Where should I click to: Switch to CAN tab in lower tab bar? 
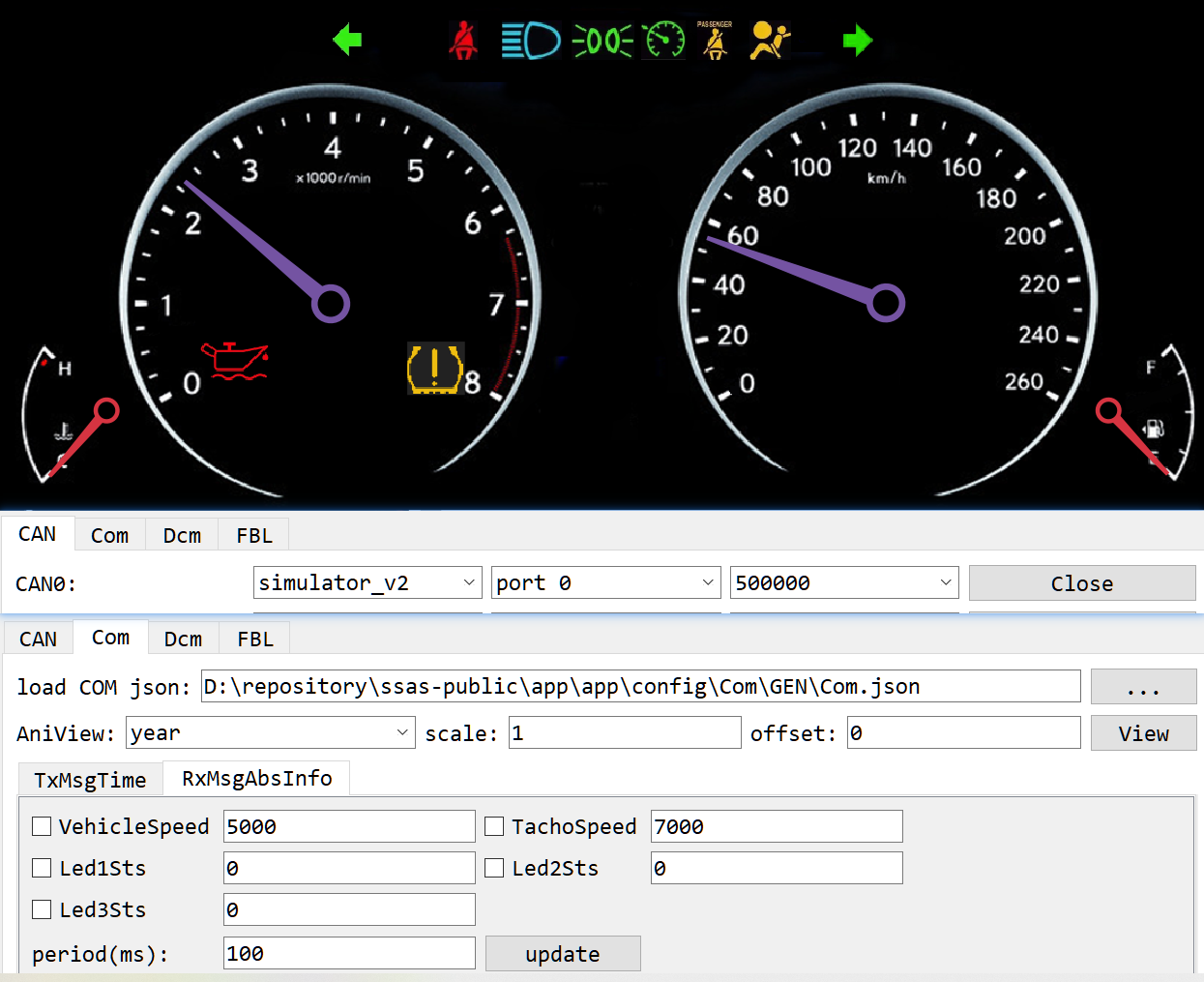(x=38, y=639)
